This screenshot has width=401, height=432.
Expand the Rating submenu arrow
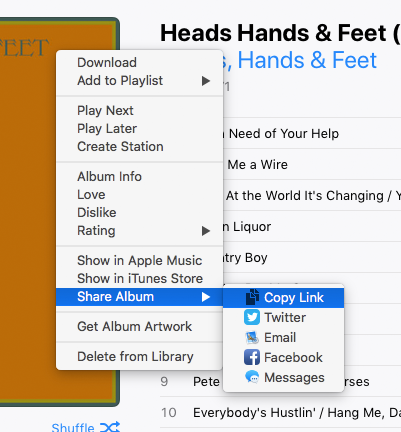pyautogui.click(x=206, y=231)
